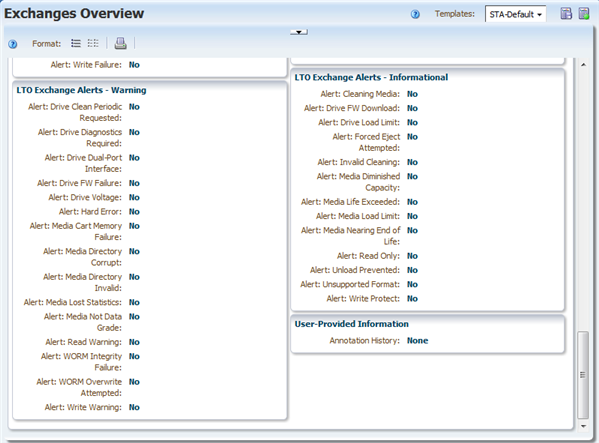
Task: Click the Alert: Write Protect label
Action: coord(363,299)
